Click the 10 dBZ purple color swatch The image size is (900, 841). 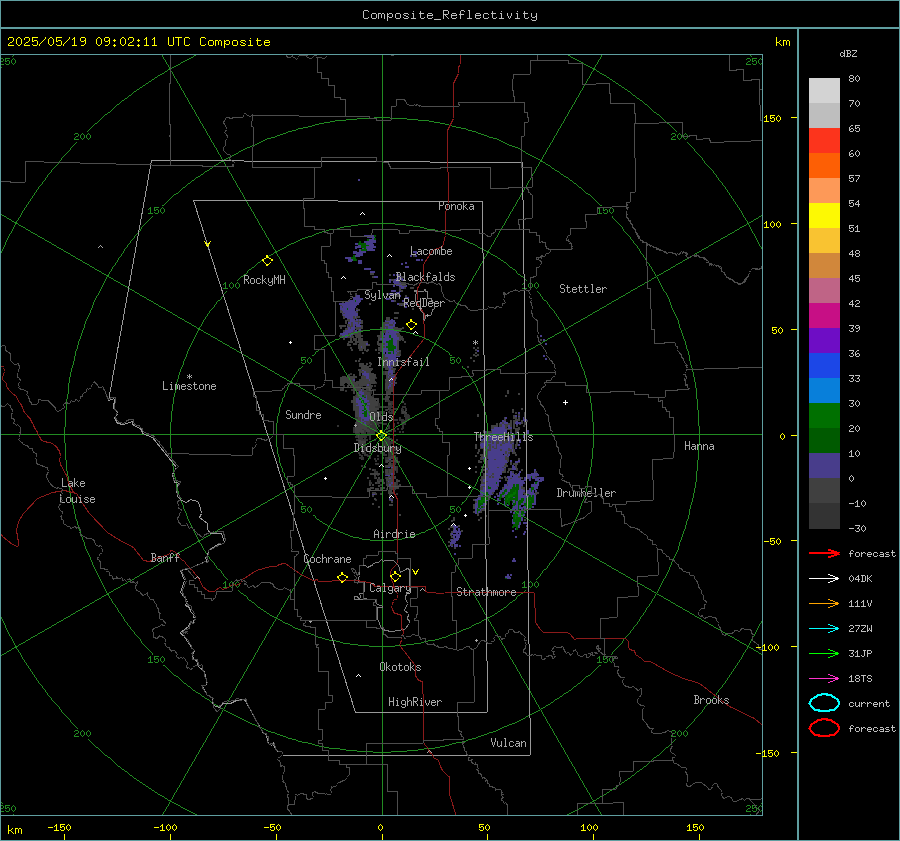[824, 466]
